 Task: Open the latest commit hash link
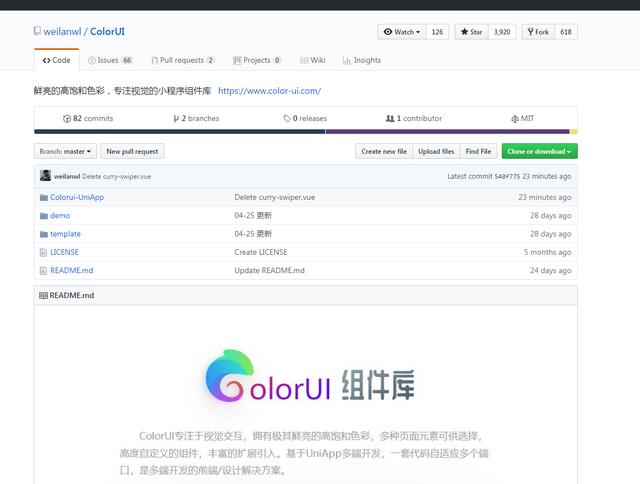point(507,176)
